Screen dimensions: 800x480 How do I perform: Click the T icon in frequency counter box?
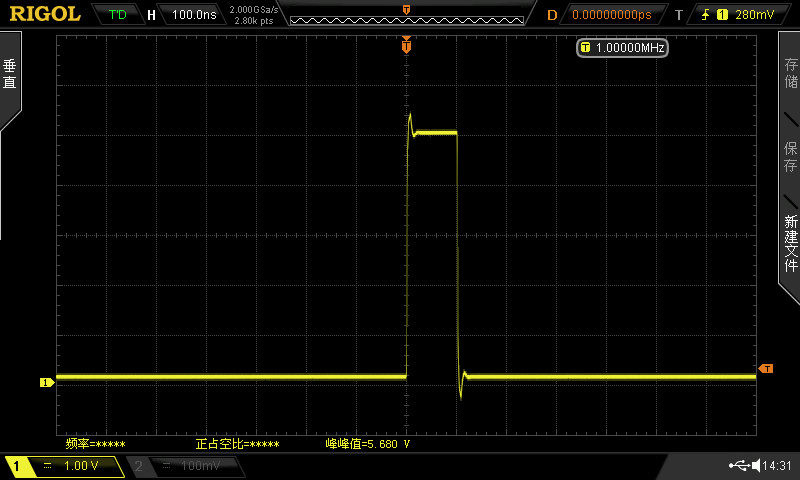click(585, 48)
